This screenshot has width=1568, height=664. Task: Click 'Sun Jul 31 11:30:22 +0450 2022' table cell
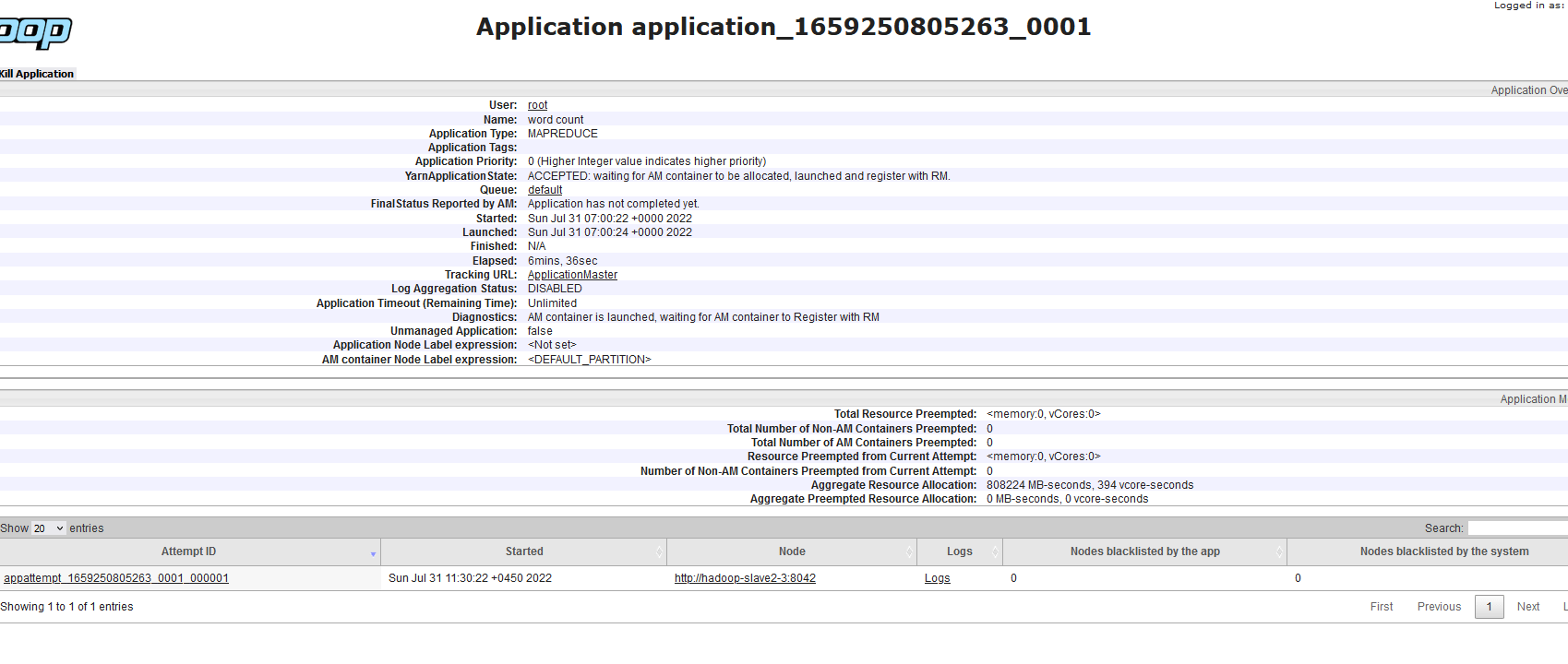(x=470, y=578)
